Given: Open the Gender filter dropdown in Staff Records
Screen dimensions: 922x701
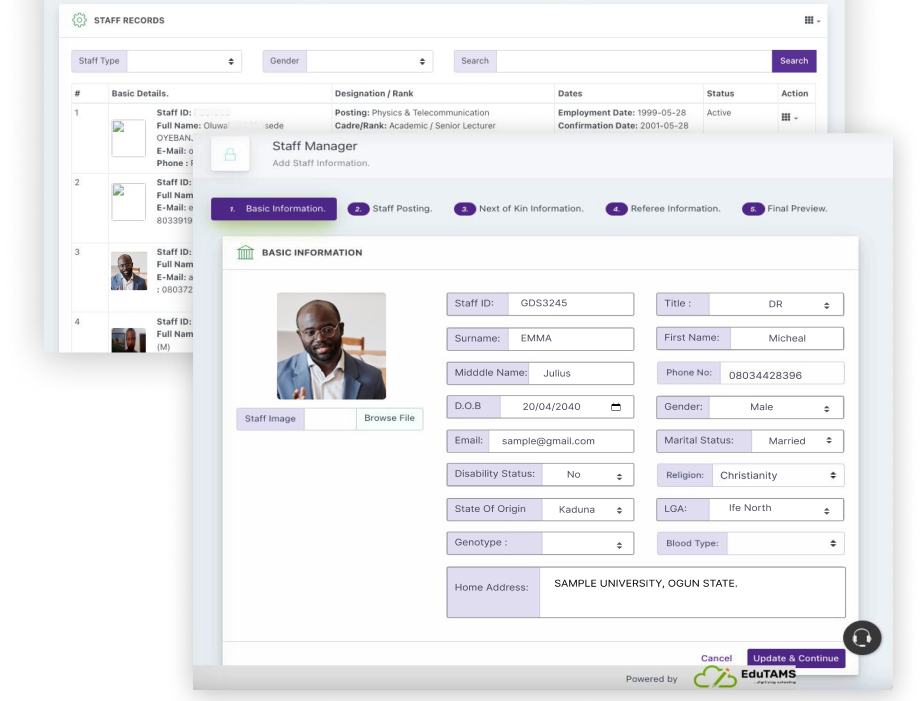Looking at the screenshot, I should [x=369, y=61].
